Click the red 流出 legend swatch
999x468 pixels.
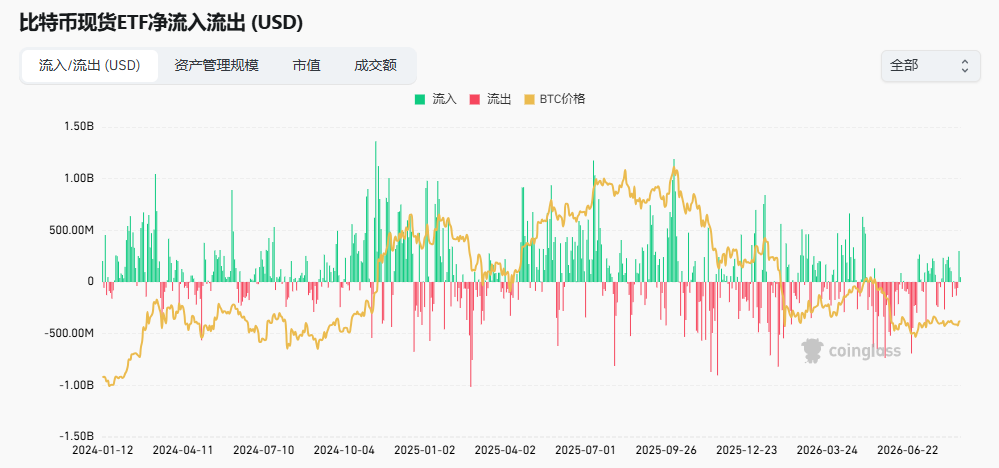[474, 99]
